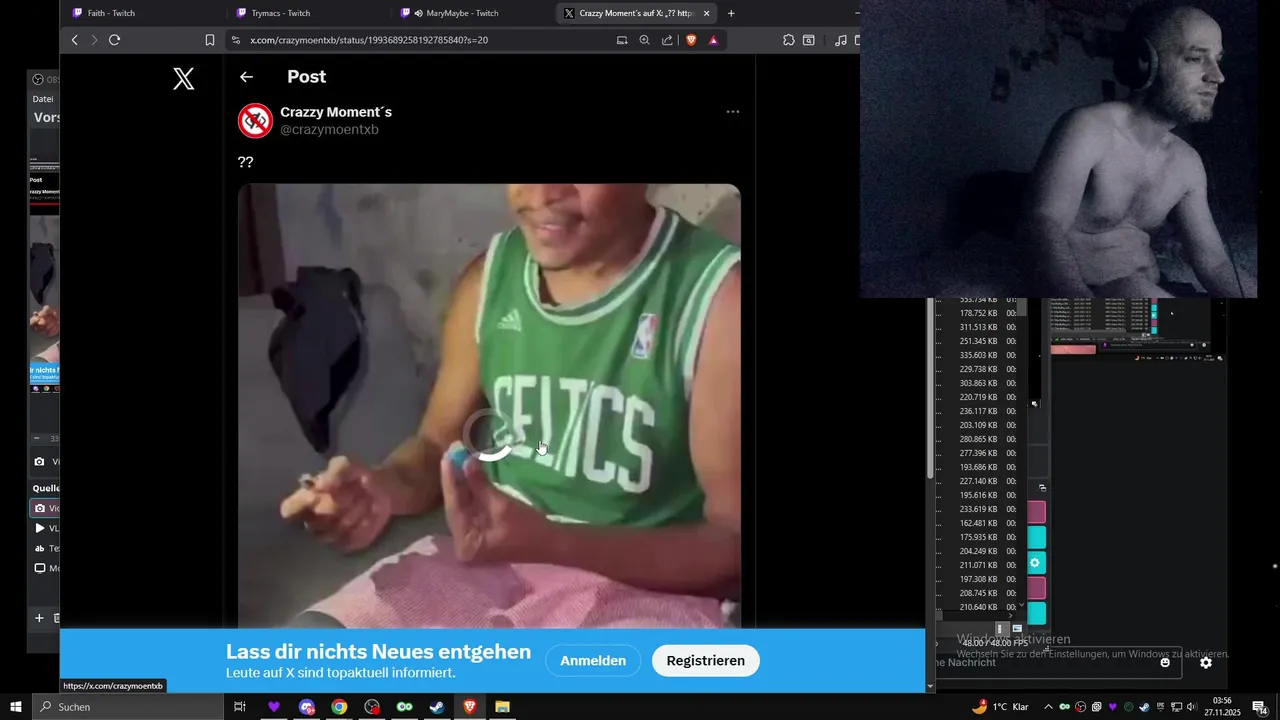Add a source with OBS plus icon
The width and height of the screenshot is (1280, 720).
[x=39, y=618]
